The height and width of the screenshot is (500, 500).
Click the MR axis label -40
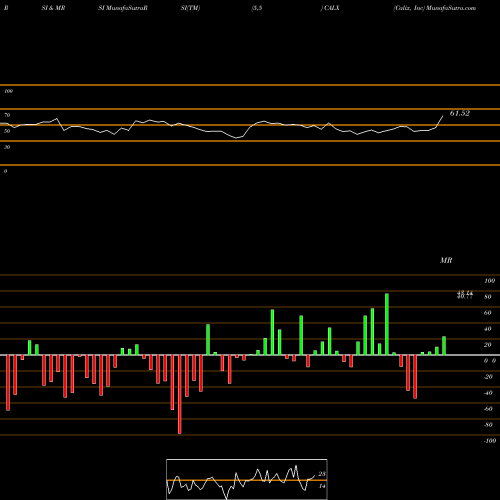click(x=488, y=393)
